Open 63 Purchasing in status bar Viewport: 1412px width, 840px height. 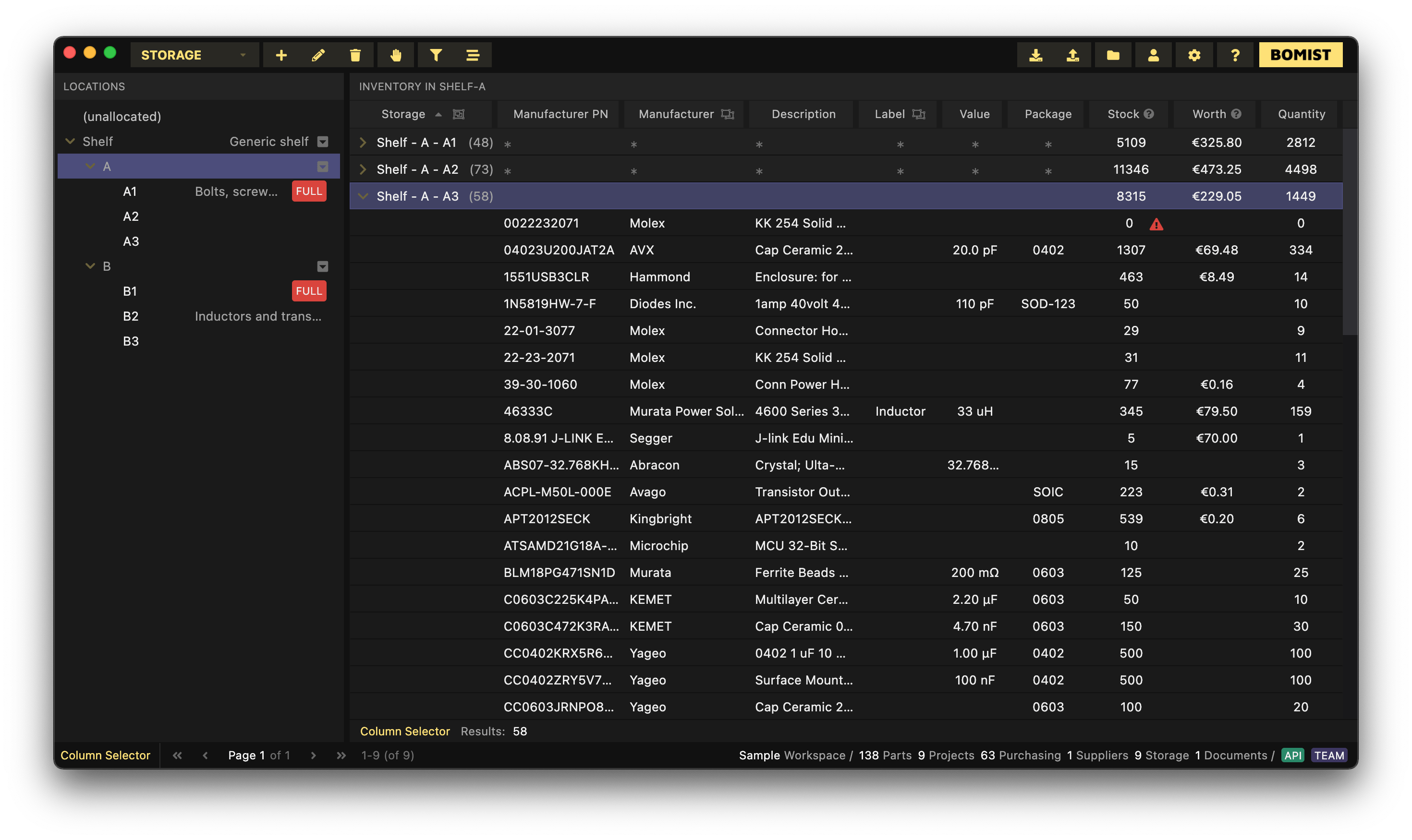tap(1021, 755)
